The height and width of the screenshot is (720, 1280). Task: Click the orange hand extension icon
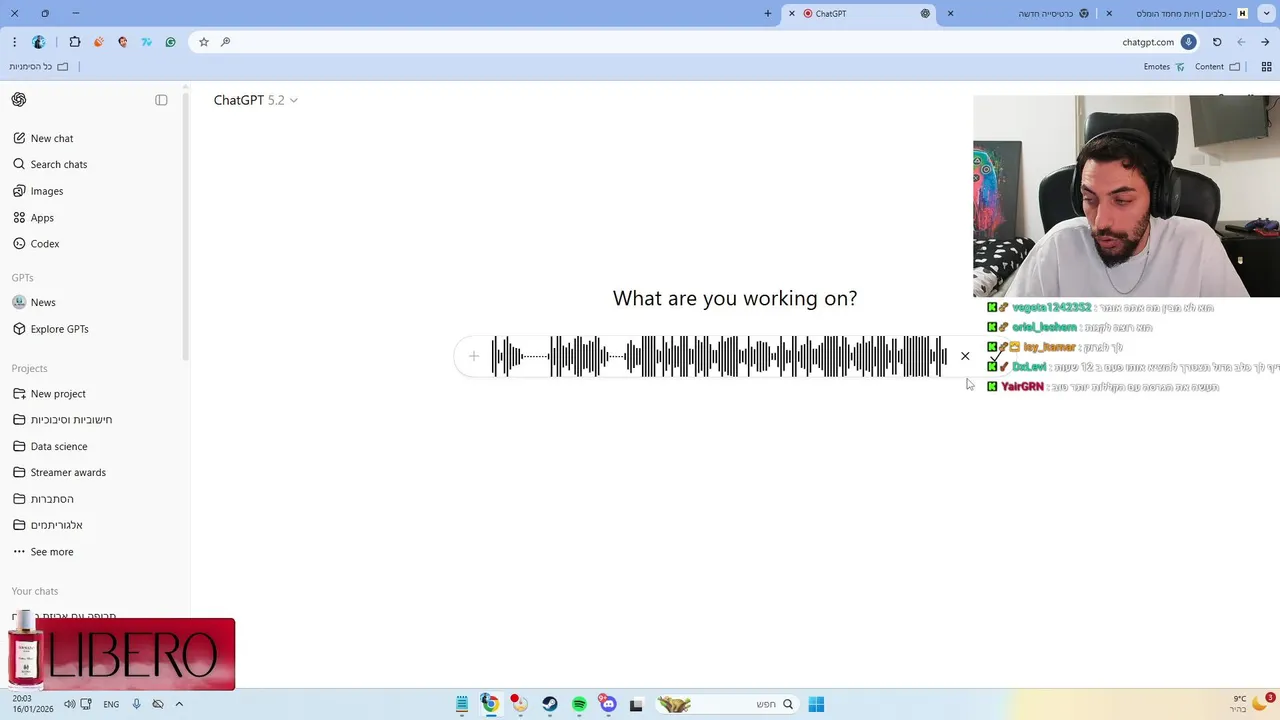(x=99, y=42)
